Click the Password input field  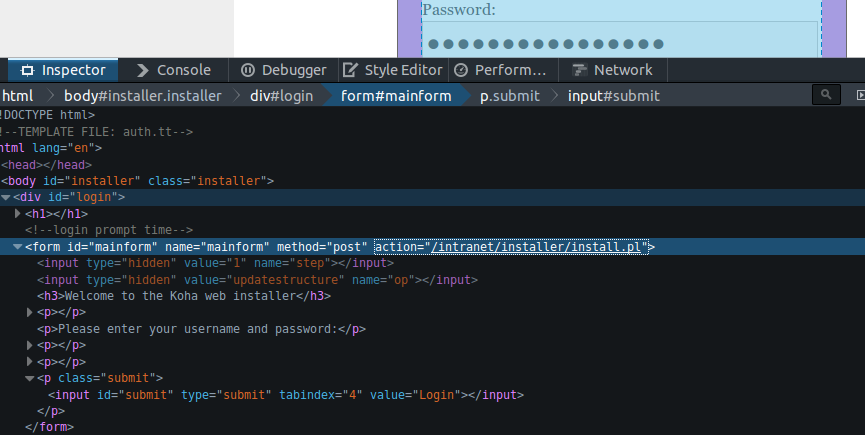pyautogui.click(x=609, y=43)
